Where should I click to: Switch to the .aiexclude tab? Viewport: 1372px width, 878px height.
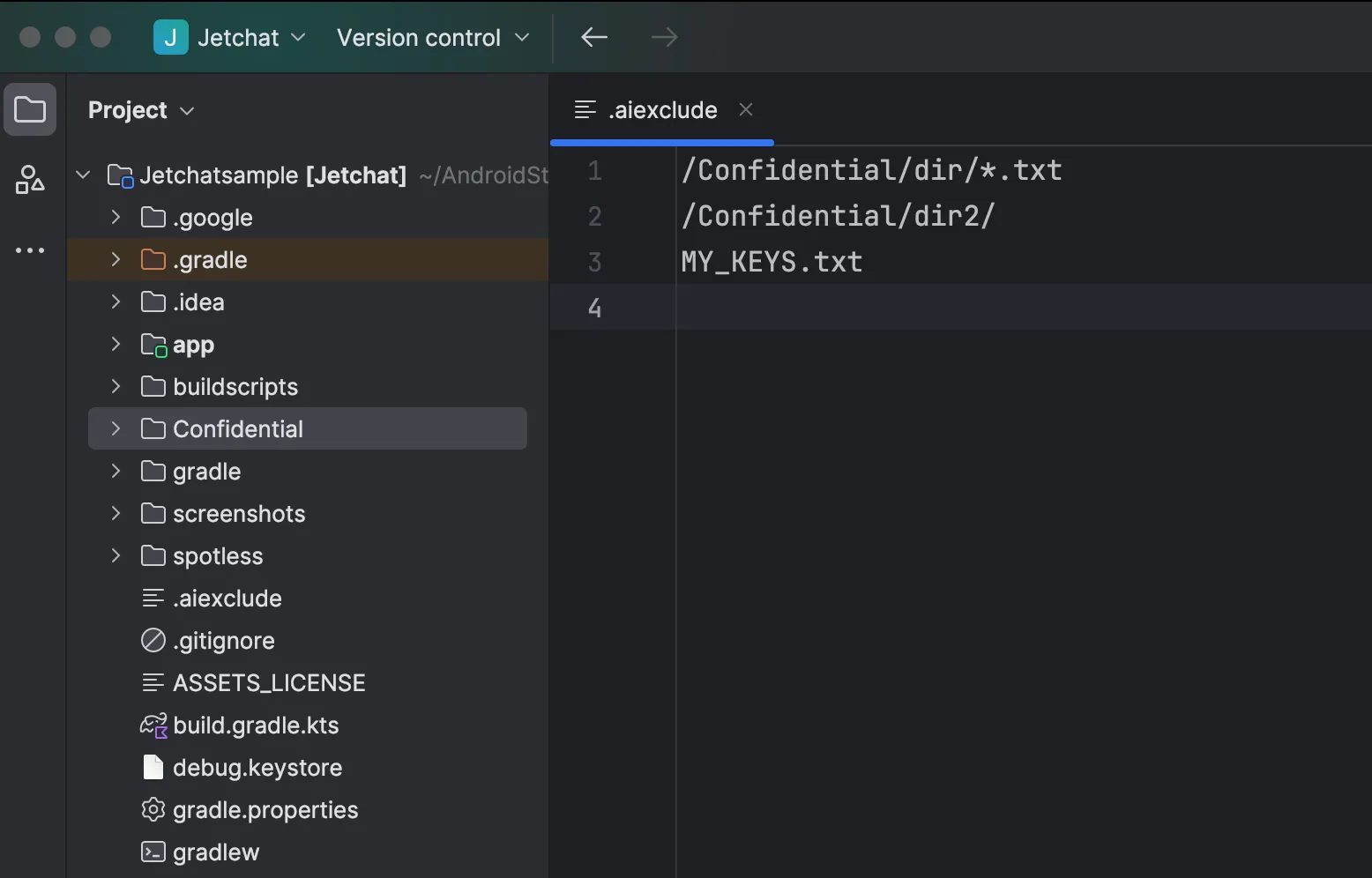[661, 110]
